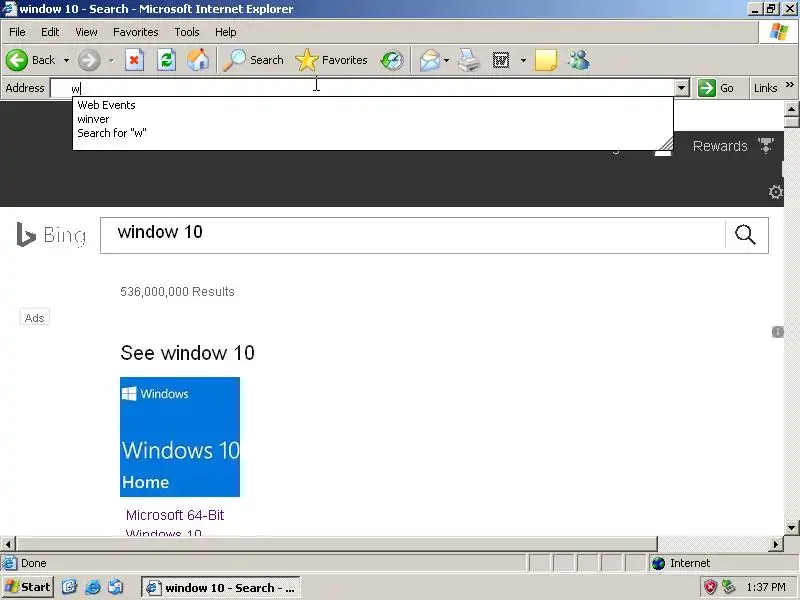Edit page with the Word icon
The width and height of the screenshot is (800, 600).
(x=501, y=60)
